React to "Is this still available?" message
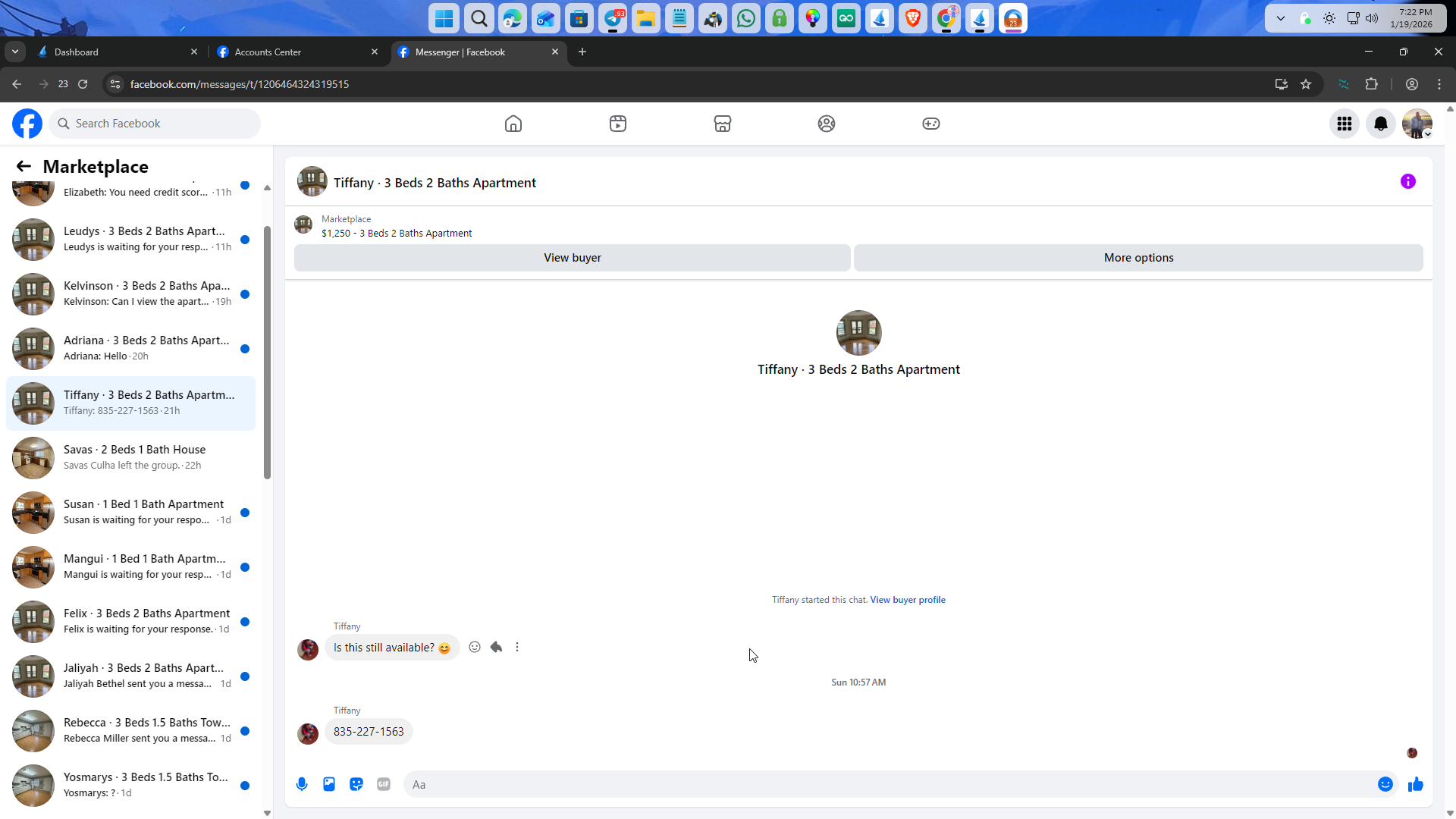Viewport: 1456px width, 819px height. [x=475, y=647]
